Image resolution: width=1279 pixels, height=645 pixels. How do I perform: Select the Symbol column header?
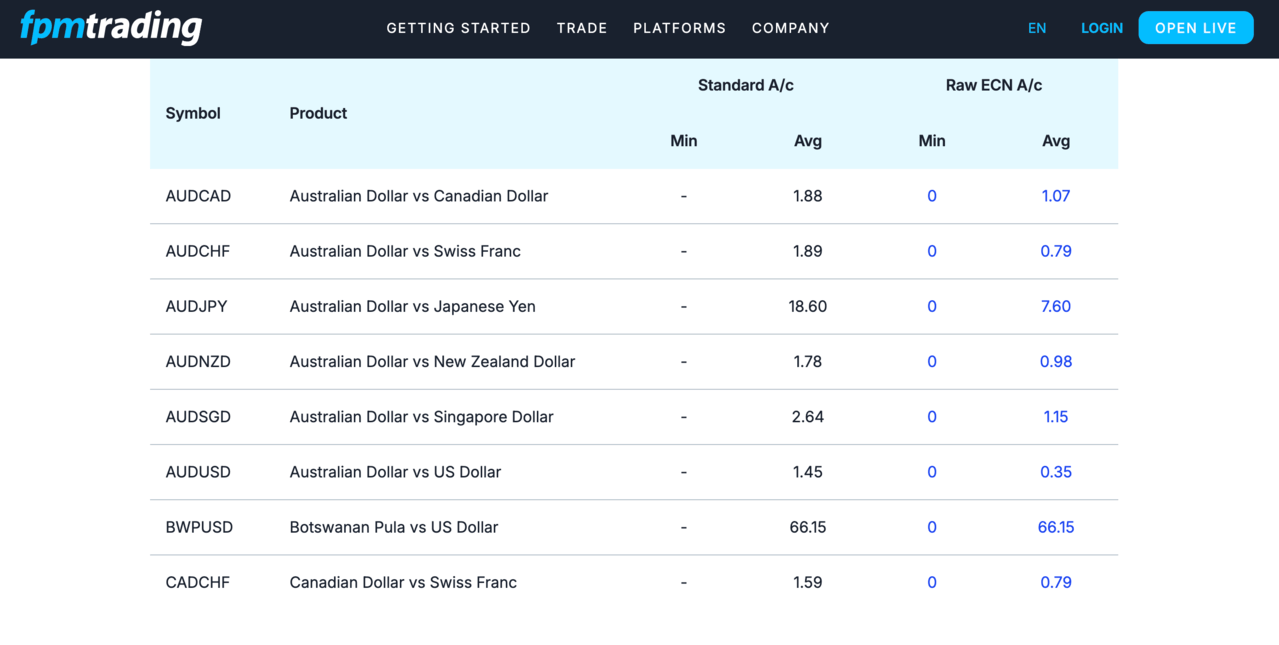point(192,113)
